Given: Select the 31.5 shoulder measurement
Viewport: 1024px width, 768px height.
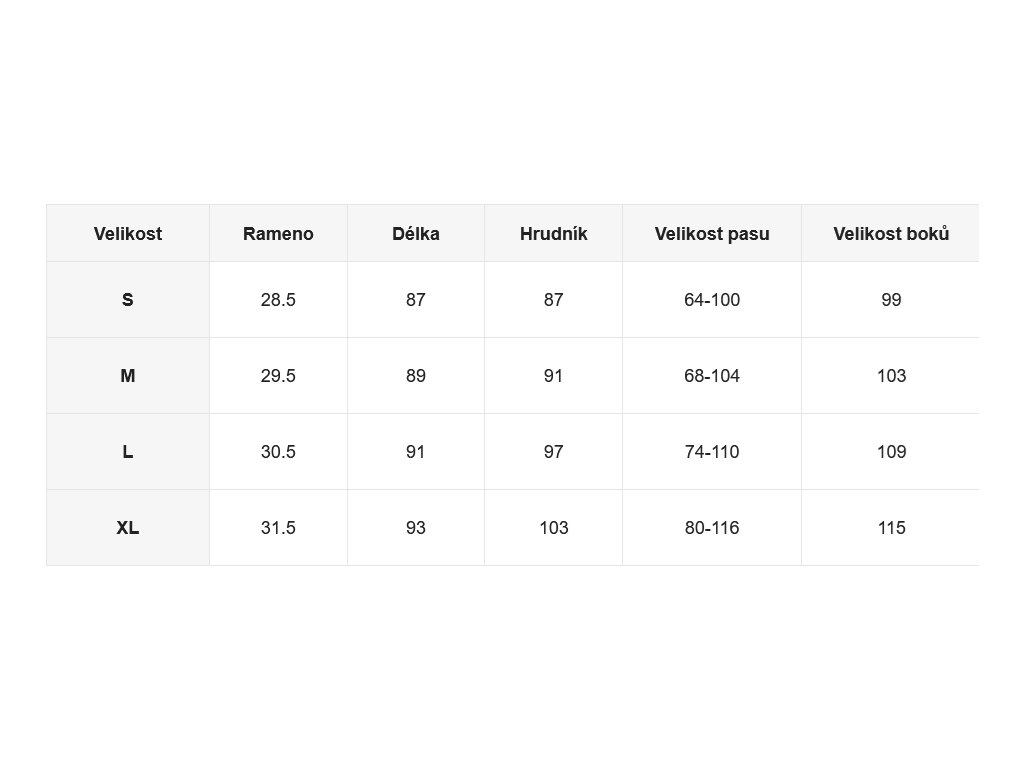Looking at the screenshot, I should point(278,528).
